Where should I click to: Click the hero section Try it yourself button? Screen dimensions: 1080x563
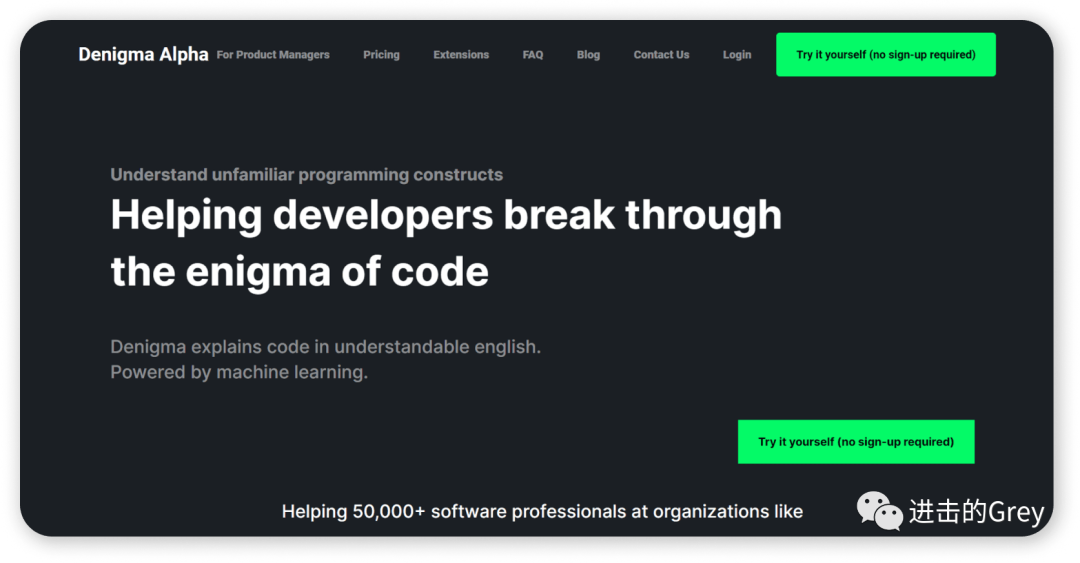point(856,442)
